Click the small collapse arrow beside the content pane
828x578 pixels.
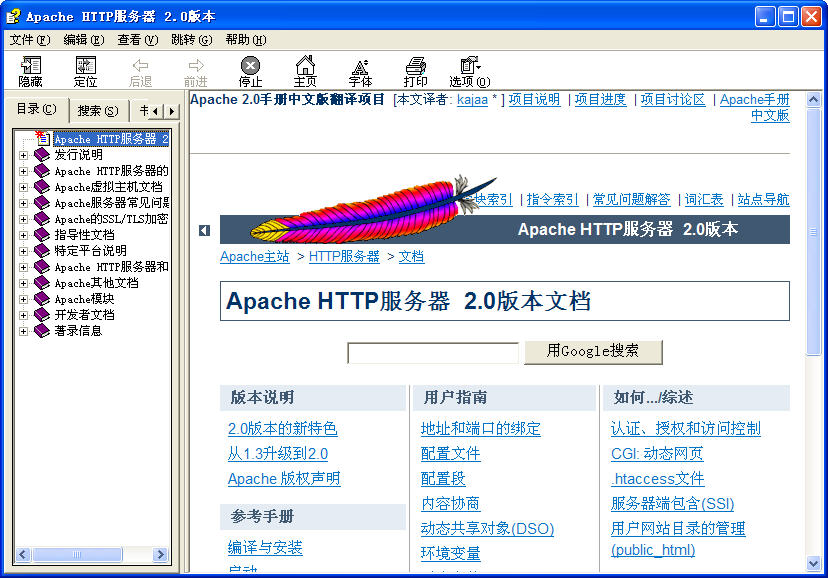[203, 229]
